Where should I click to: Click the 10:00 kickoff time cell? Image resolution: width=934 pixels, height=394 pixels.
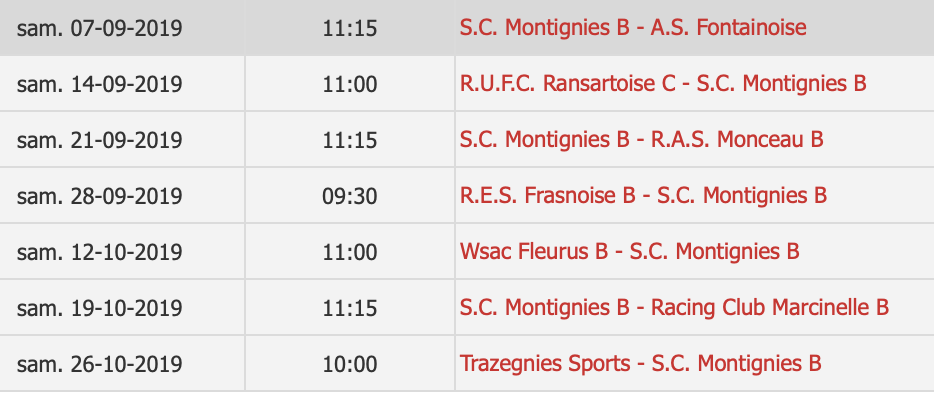(x=350, y=364)
